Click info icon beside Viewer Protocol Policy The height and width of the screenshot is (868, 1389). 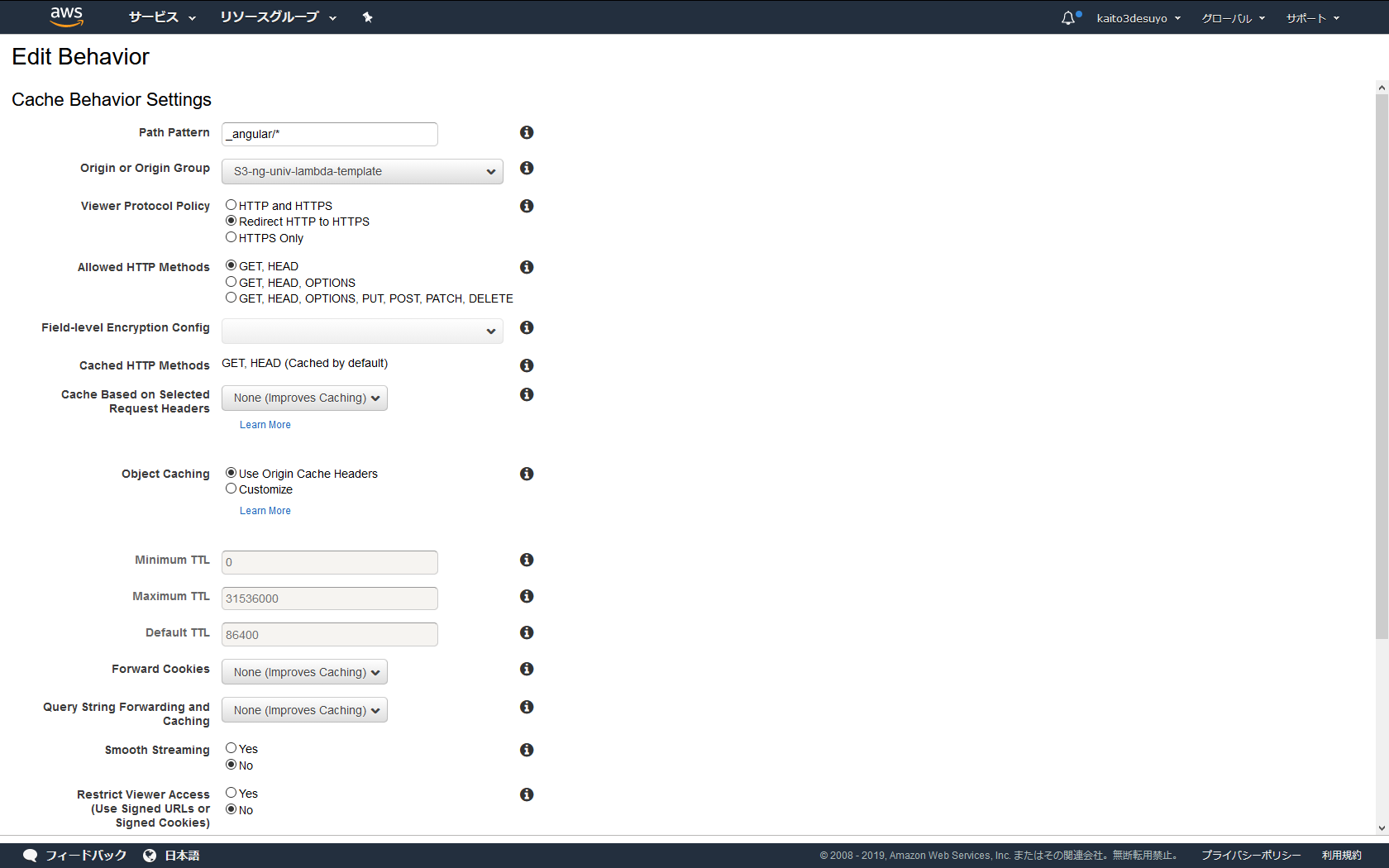pos(527,206)
